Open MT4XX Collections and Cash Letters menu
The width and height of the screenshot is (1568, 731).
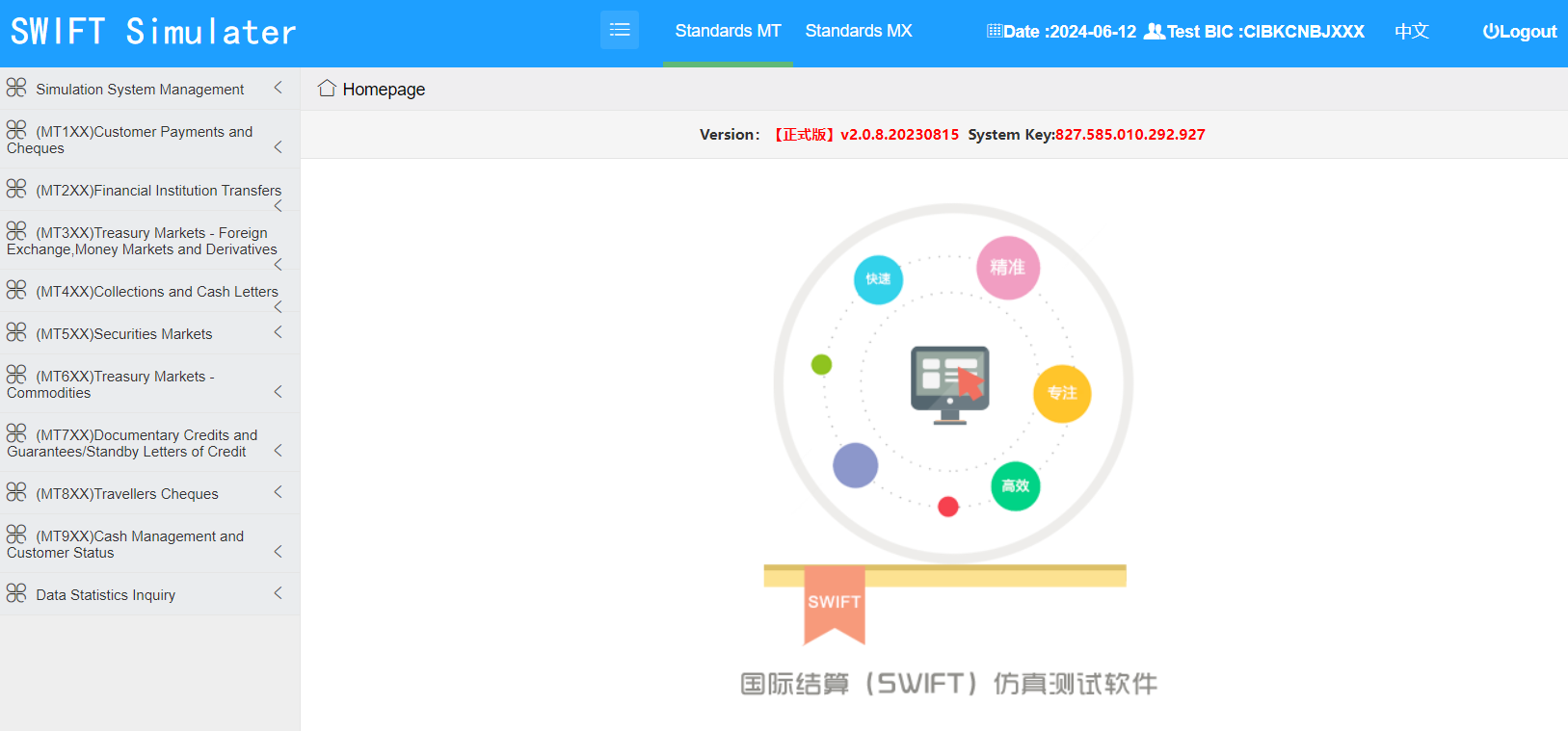[x=149, y=291]
